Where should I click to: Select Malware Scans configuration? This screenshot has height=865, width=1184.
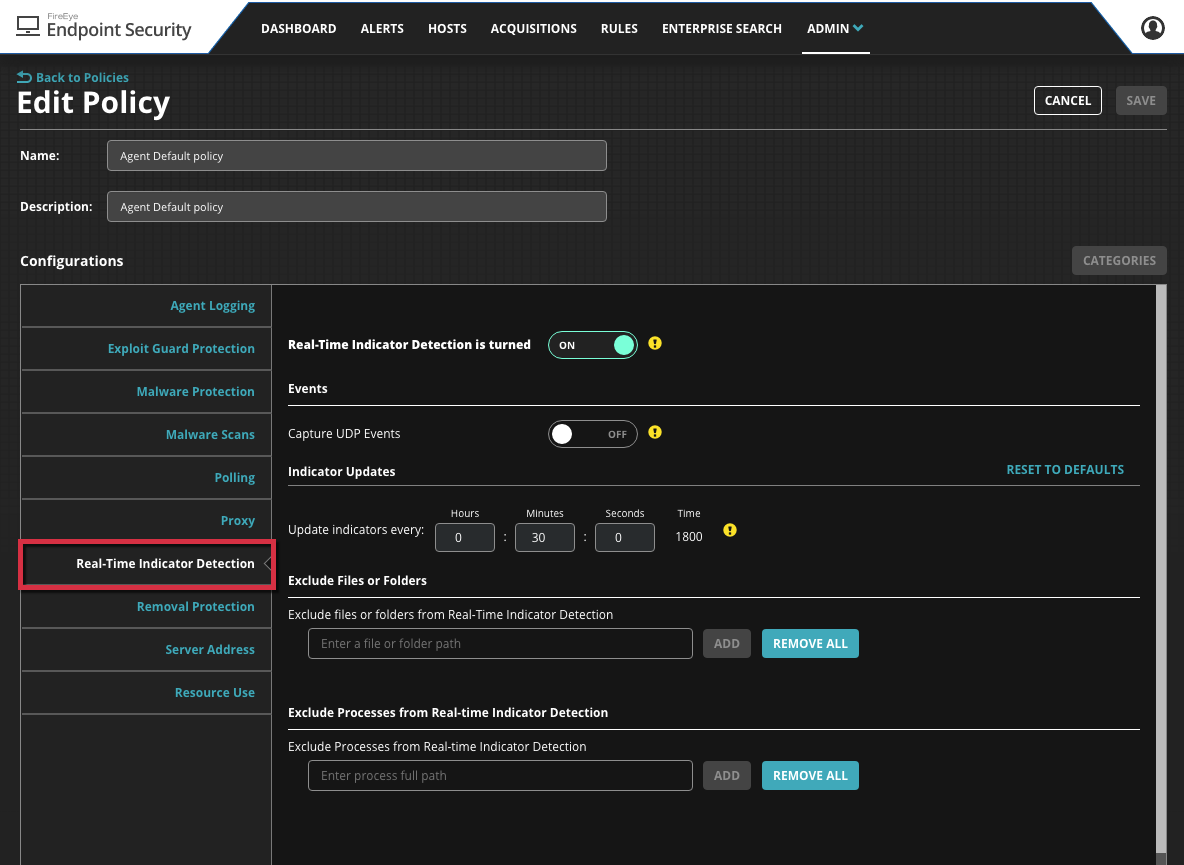click(x=146, y=435)
